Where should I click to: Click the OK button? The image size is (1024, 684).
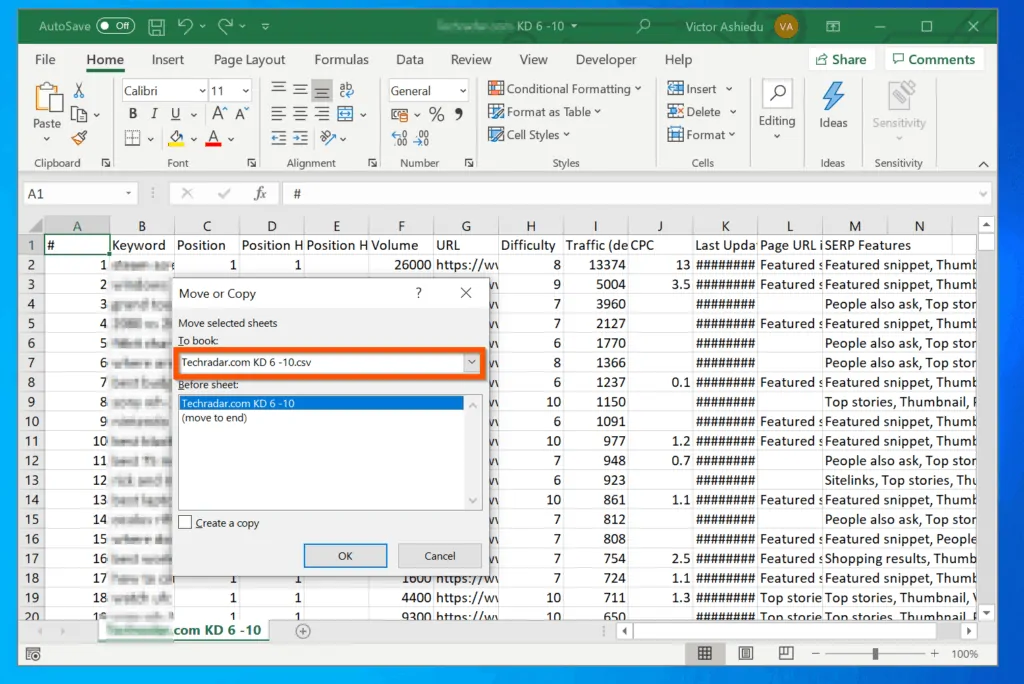click(x=345, y=555)
